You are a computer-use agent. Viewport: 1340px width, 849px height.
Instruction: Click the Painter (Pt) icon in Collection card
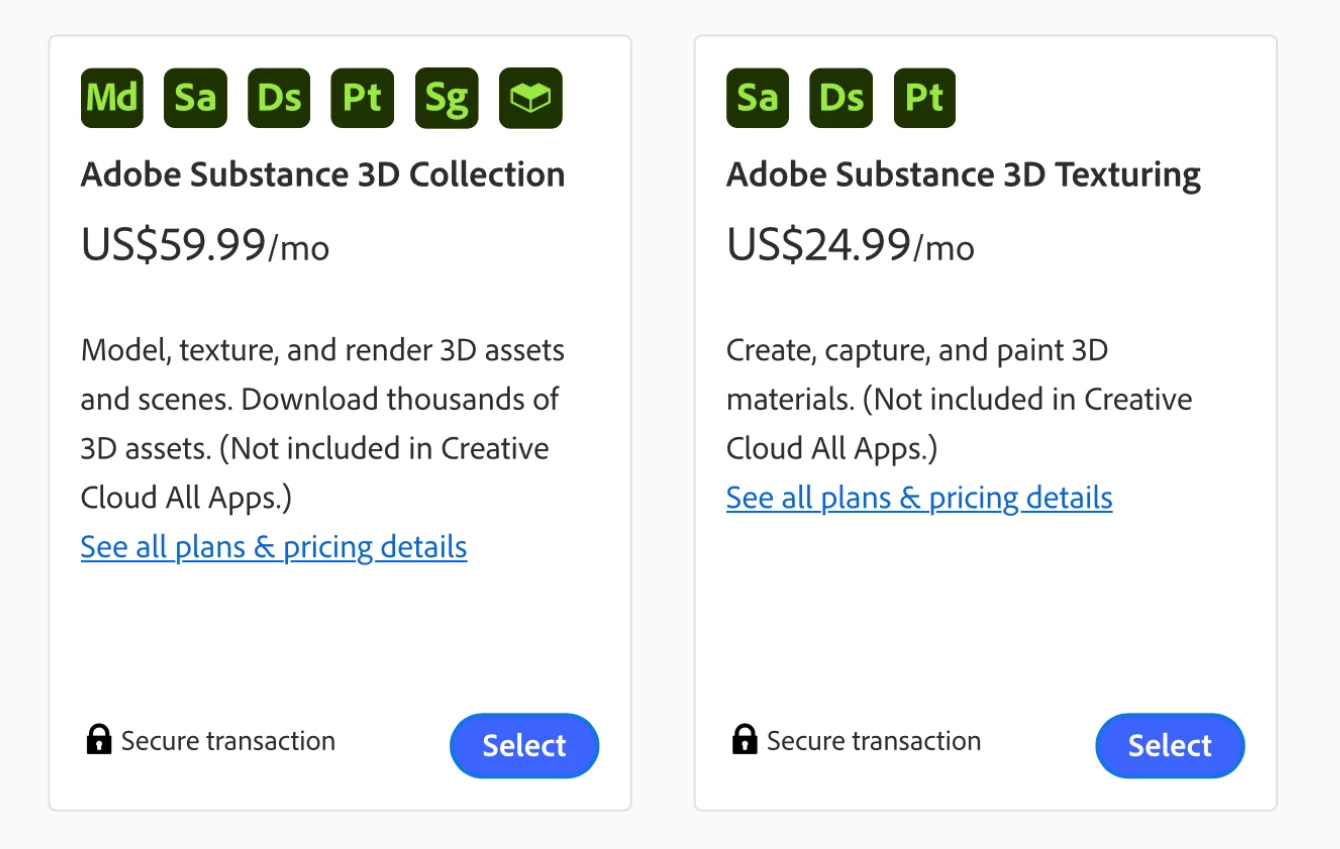click(362, 98)
